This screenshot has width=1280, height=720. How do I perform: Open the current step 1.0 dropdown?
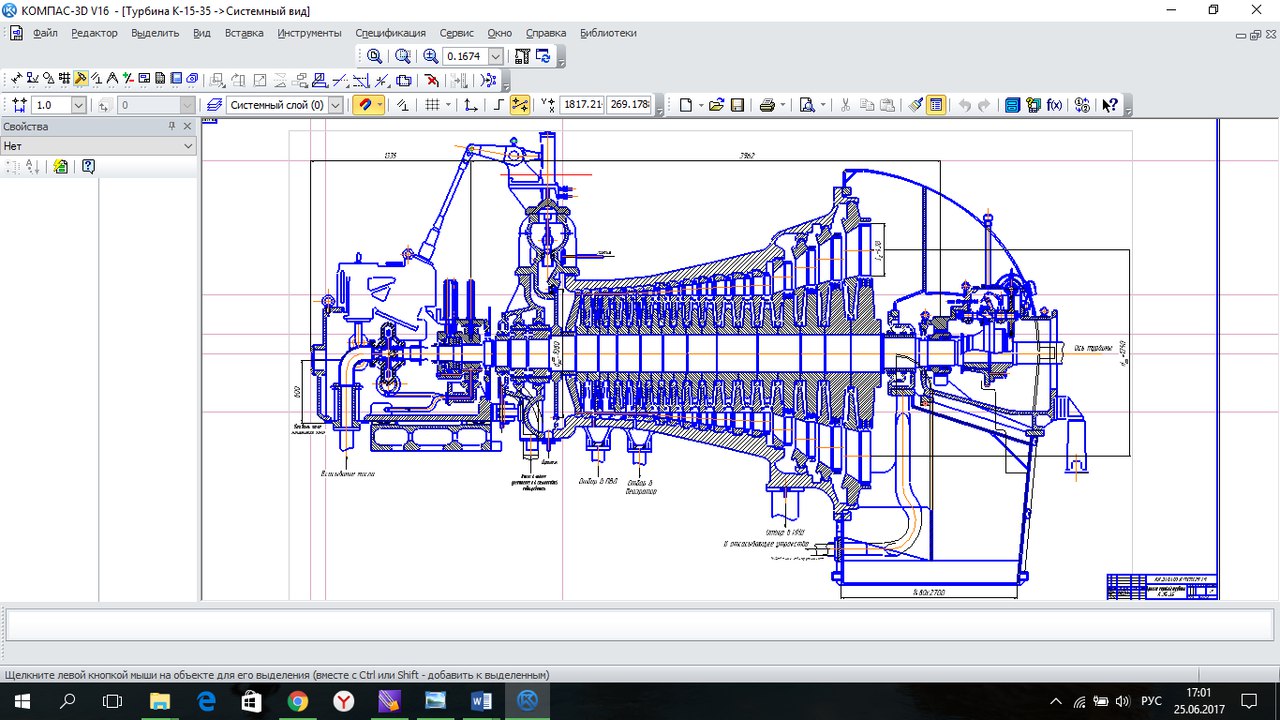click(78, 105)
